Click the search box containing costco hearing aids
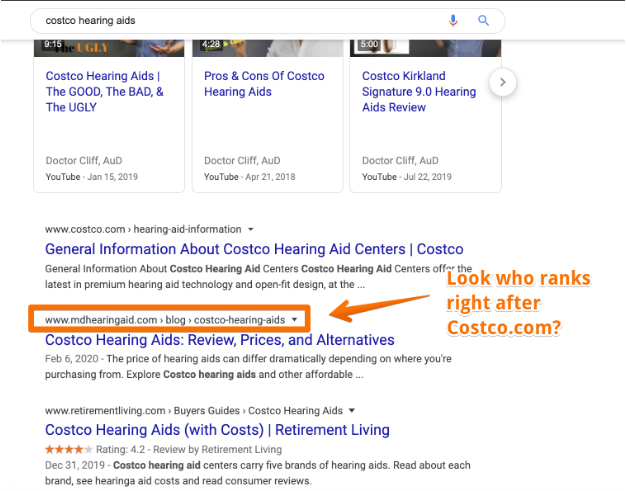Image resolution: width=626 pixels, height=491 pixels. (267, 21)
